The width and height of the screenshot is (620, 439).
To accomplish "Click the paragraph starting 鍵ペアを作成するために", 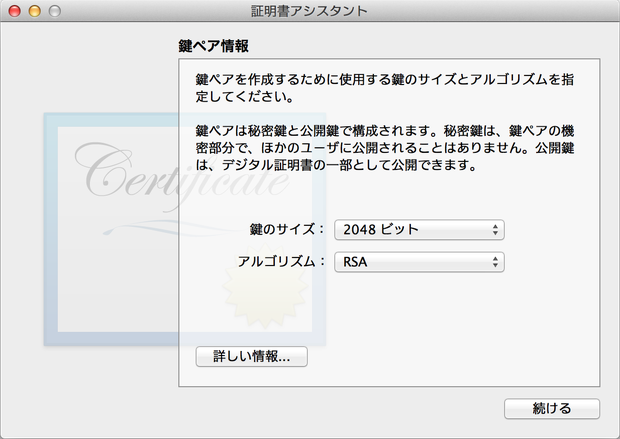I will [384, 88].
